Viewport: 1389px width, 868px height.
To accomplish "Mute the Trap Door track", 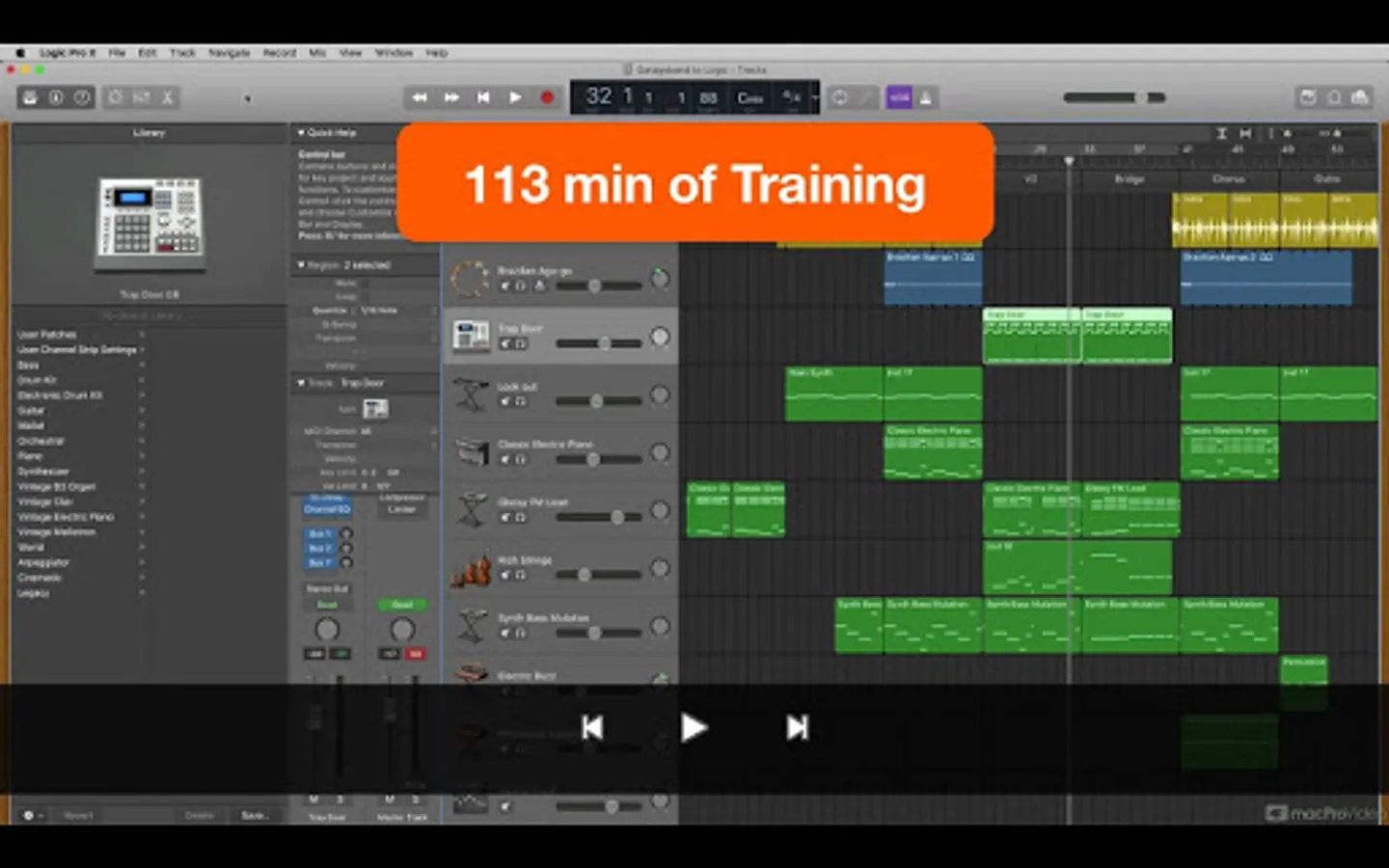I will tap(505, 343).
